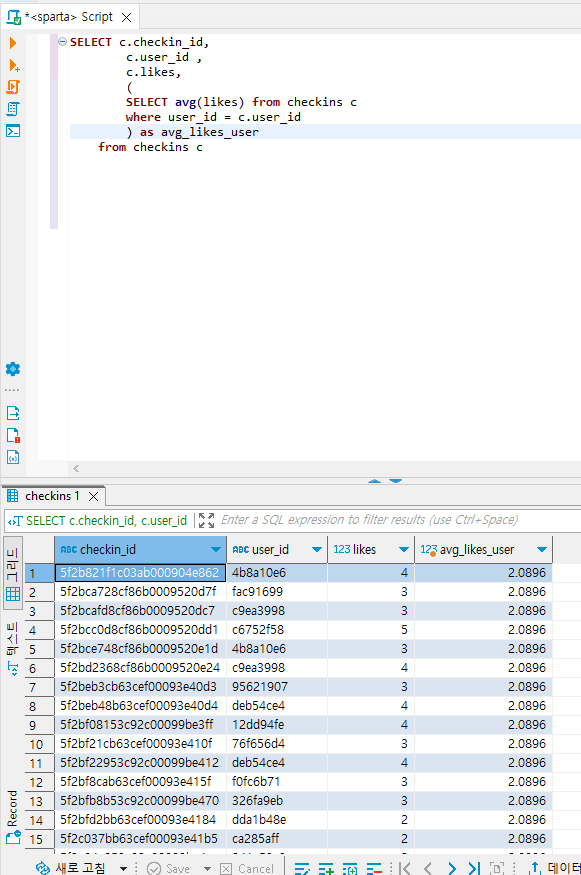581x875 pixels.
Task: Switch to the text view side tab
Action: point(13,648)
